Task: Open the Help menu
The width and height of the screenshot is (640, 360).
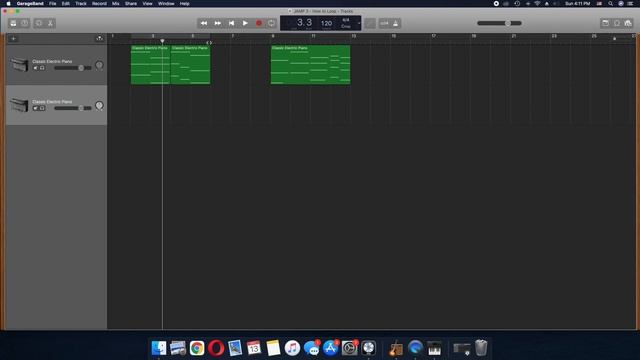Action: point(184,3)
